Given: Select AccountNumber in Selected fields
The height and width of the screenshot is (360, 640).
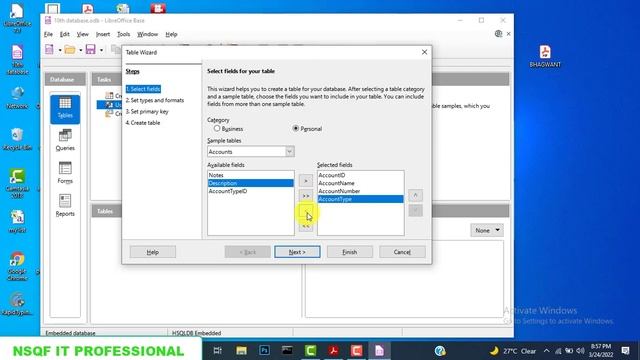Looking at the screenshot, I should tap(360, 191).
